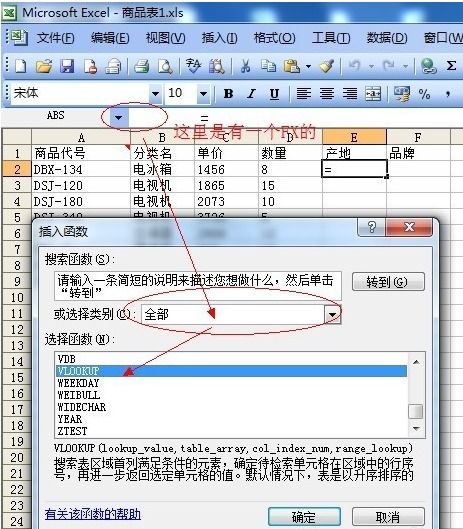Click the help question-mark button in the dialog
The height and width of the screenshot is (529, 463).
coord(371,227)
